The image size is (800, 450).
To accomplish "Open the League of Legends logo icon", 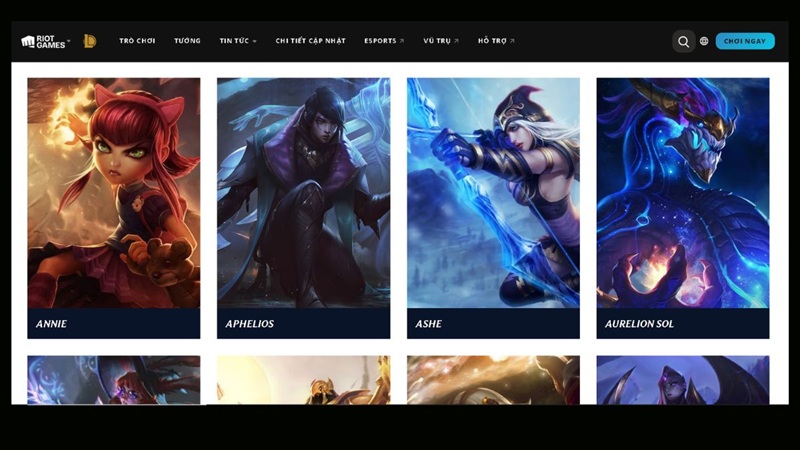I will coord(90,41).
